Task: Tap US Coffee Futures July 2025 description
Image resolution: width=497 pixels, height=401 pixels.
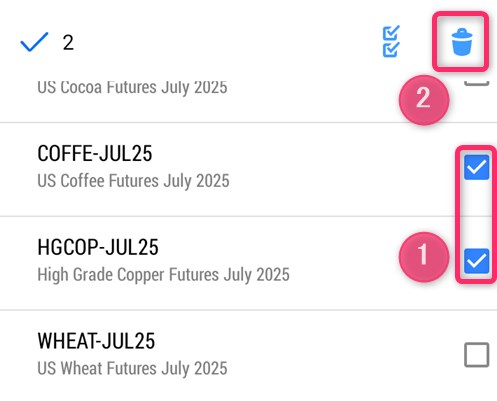Action: pos(133,181)
